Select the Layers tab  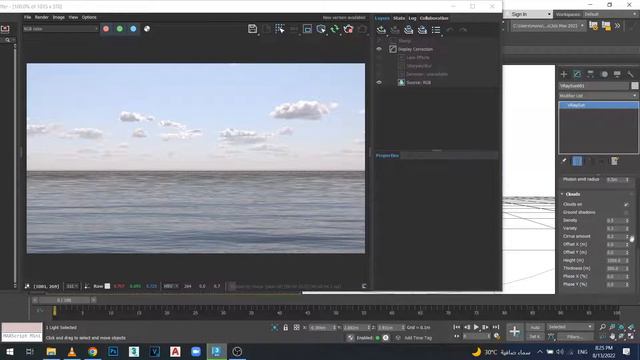point(382,18)
